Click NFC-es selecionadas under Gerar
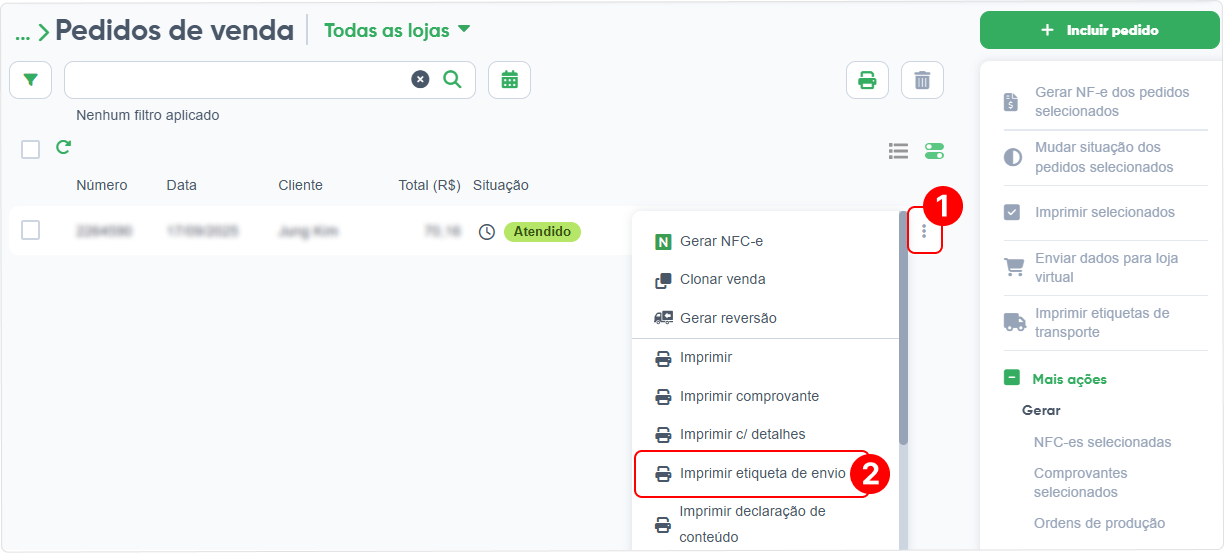This screenshot has width=1224, height=553. click(1102, 442)
